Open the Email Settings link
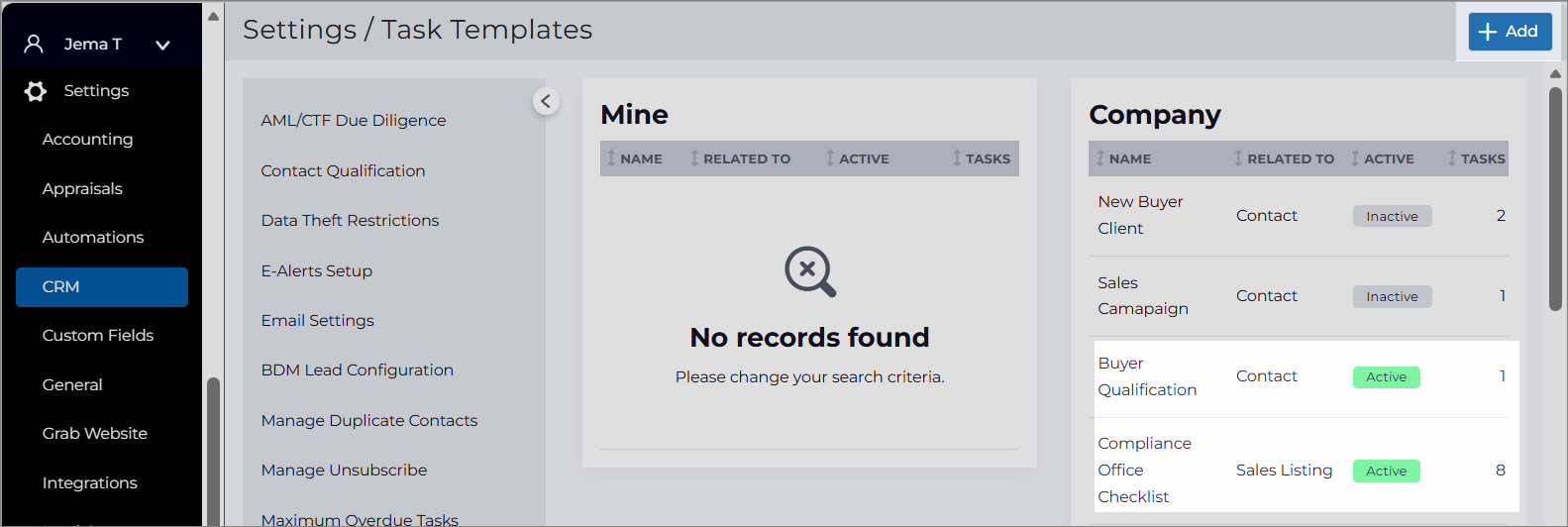The image size is (1568, 527). pos(318,321)
